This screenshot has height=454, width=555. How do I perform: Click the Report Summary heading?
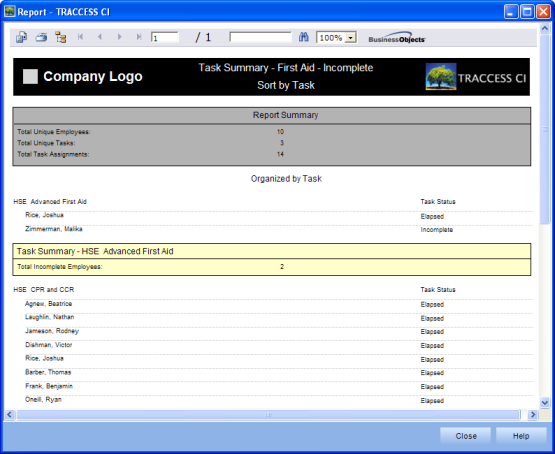pos(285,115)
